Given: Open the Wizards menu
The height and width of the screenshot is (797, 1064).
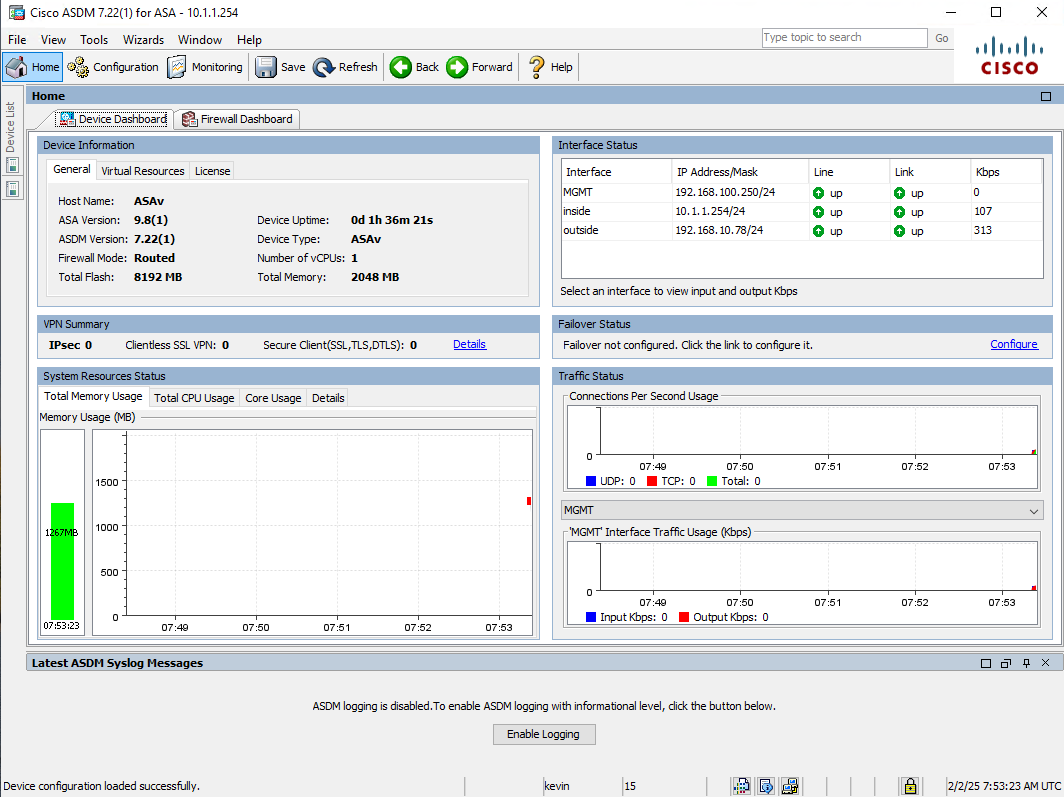Looking at the screenshot, I should (143, 40).
